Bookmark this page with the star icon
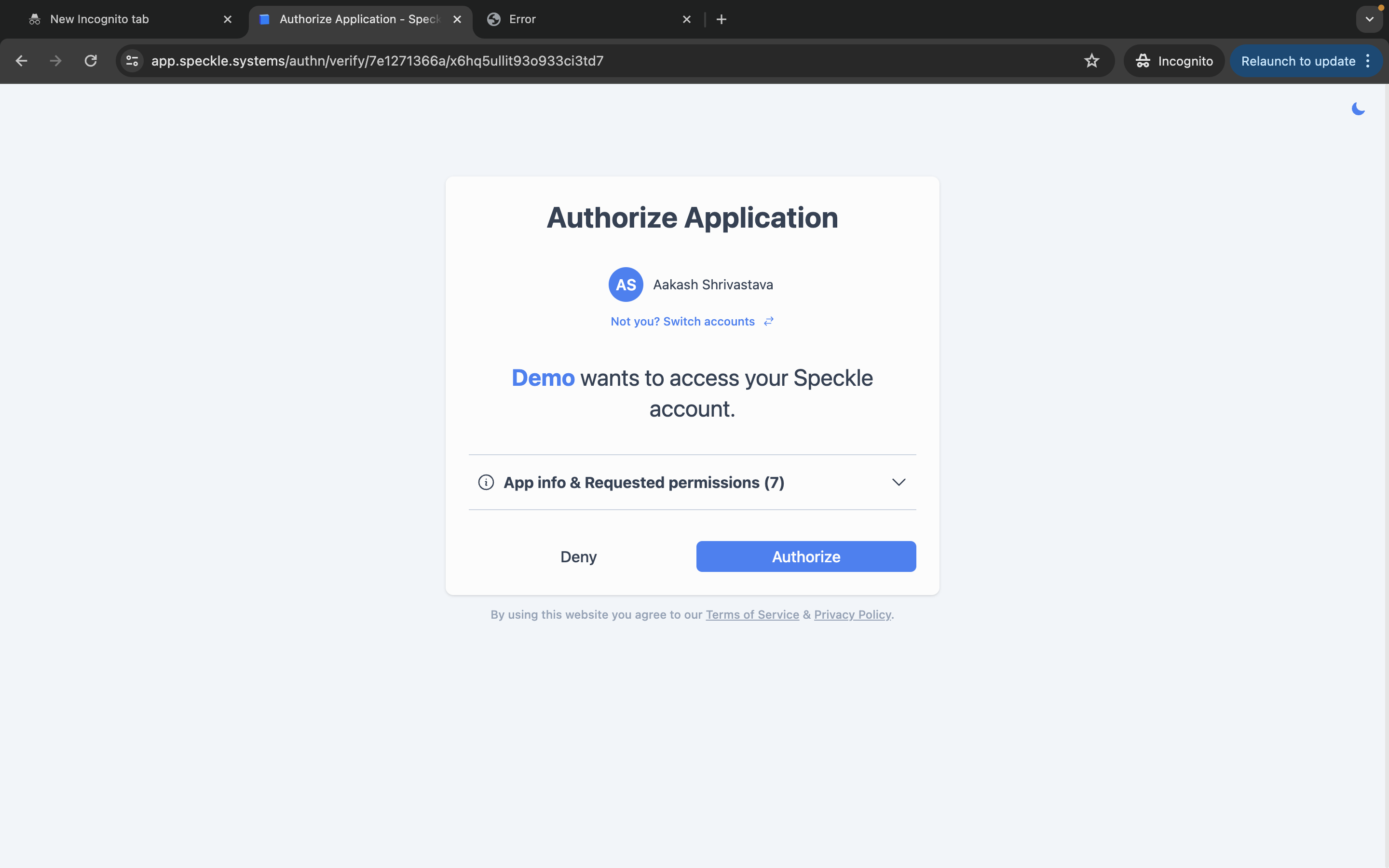1389x868 pixels. tap(1091, 61)
